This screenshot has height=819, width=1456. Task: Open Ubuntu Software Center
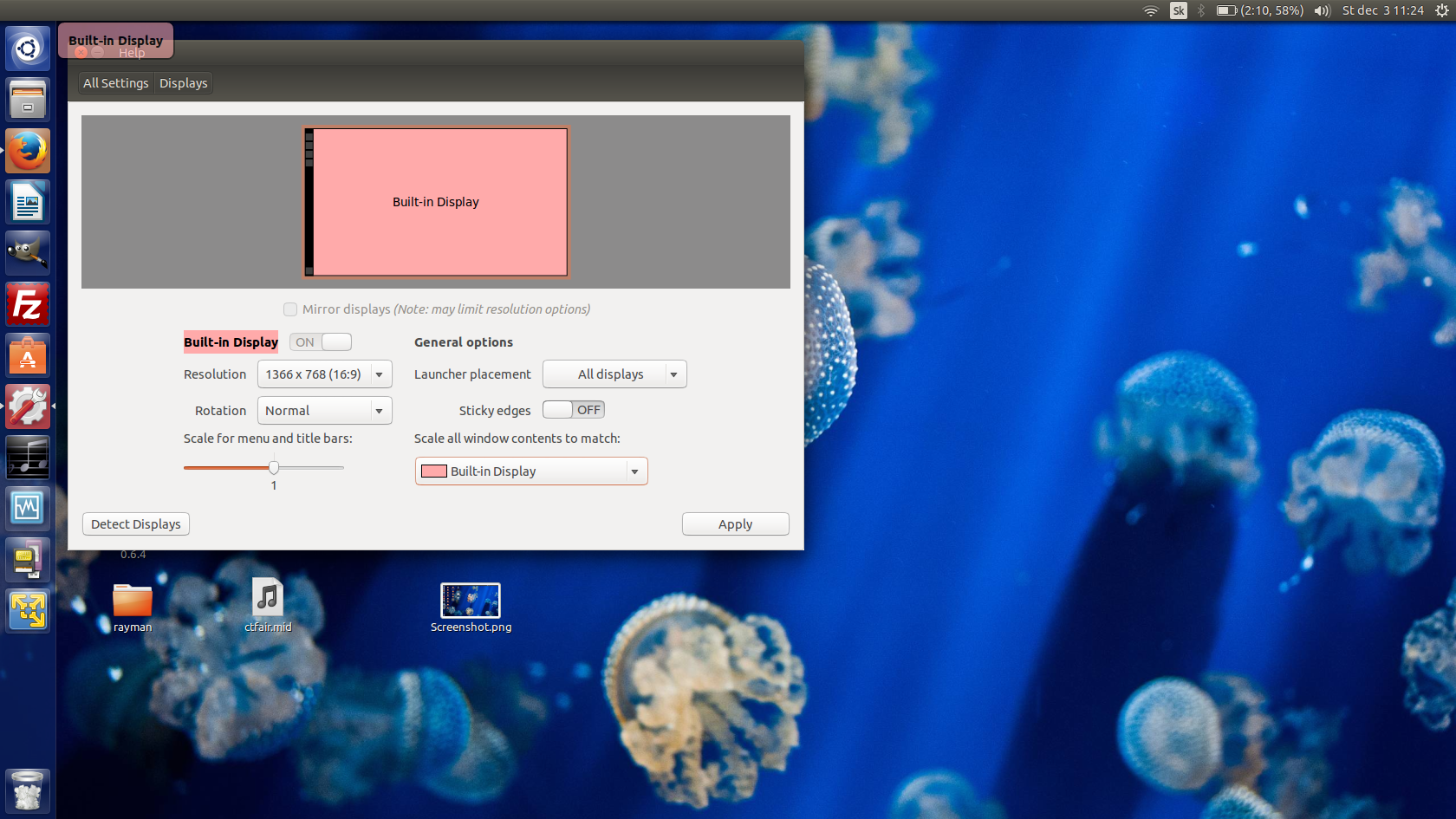pyautogui.click(x=28, y=355)
